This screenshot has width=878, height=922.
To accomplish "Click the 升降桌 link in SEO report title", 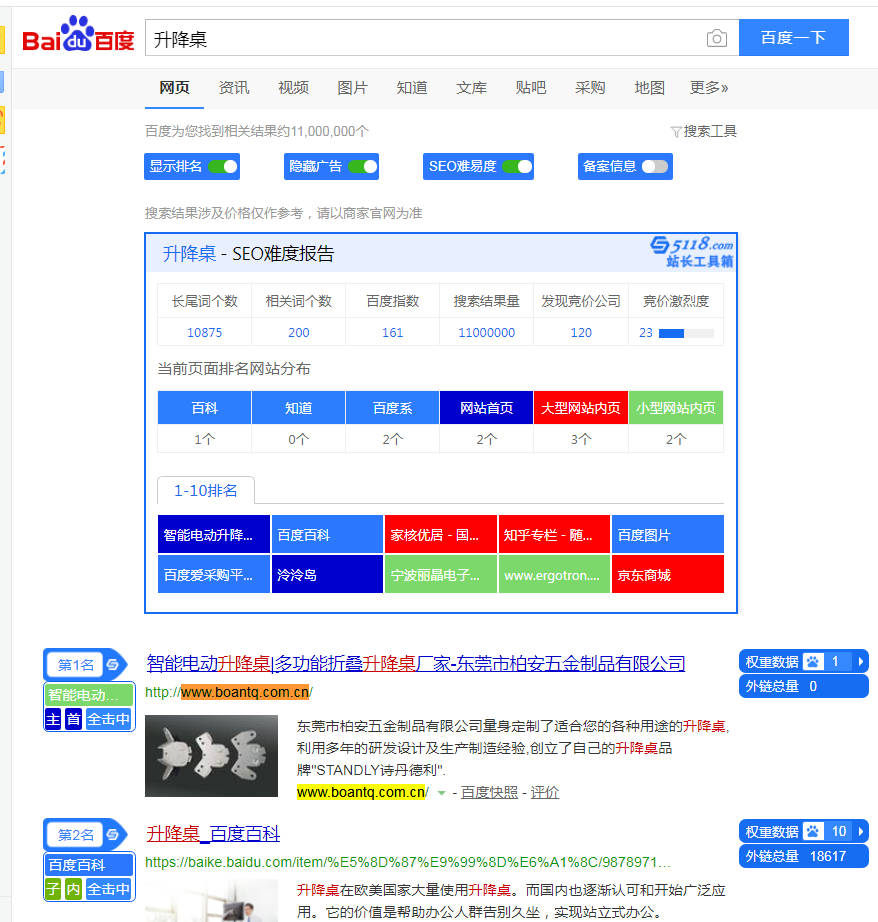I will (189, 254).
